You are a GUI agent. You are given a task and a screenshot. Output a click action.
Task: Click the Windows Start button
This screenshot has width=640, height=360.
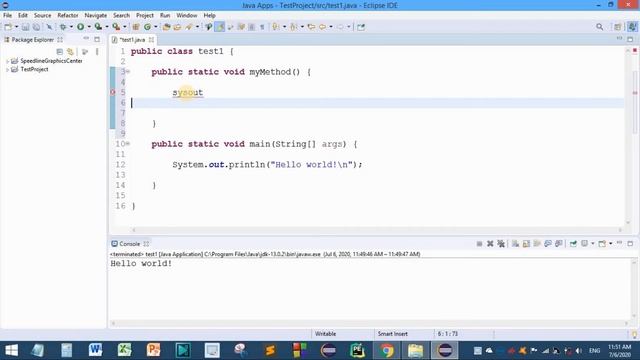point(11,350)
